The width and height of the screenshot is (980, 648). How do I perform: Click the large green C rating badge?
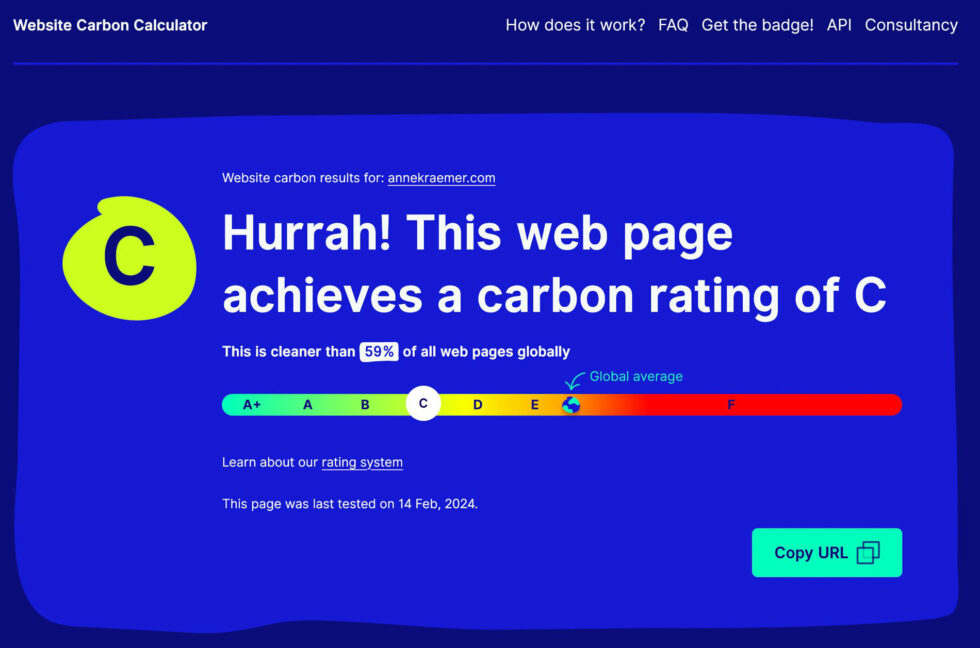click(129, 258)
